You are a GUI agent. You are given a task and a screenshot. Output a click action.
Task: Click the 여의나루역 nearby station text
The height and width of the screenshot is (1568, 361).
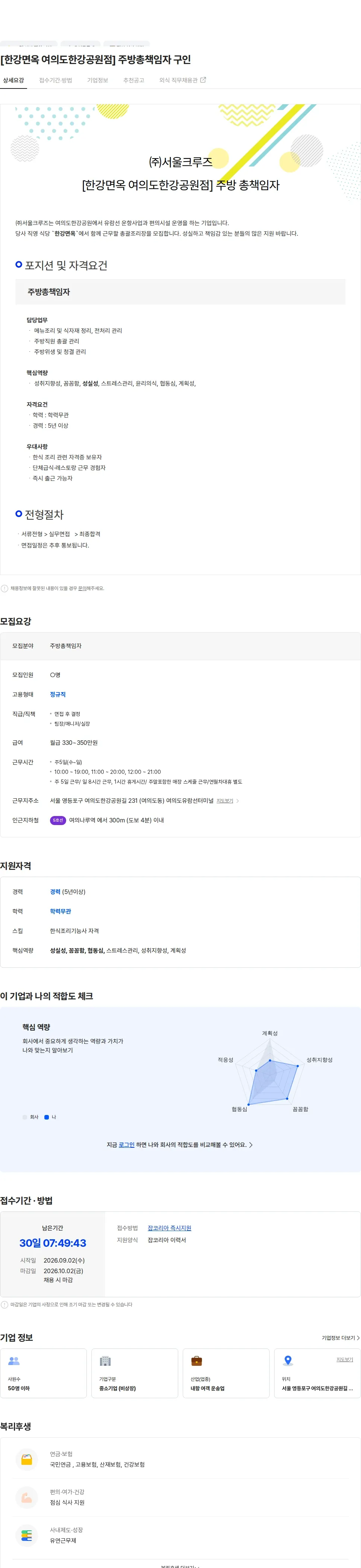(x=116, y=821)
